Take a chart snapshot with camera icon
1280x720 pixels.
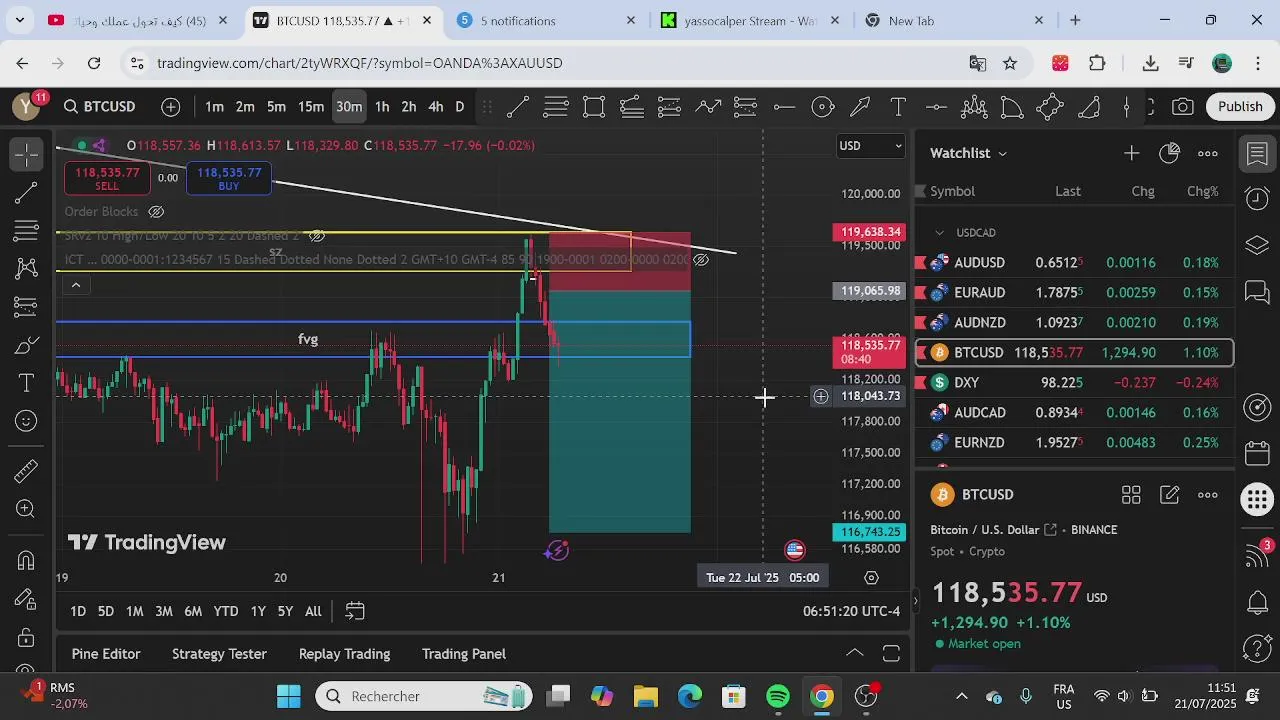point(1183,107)
